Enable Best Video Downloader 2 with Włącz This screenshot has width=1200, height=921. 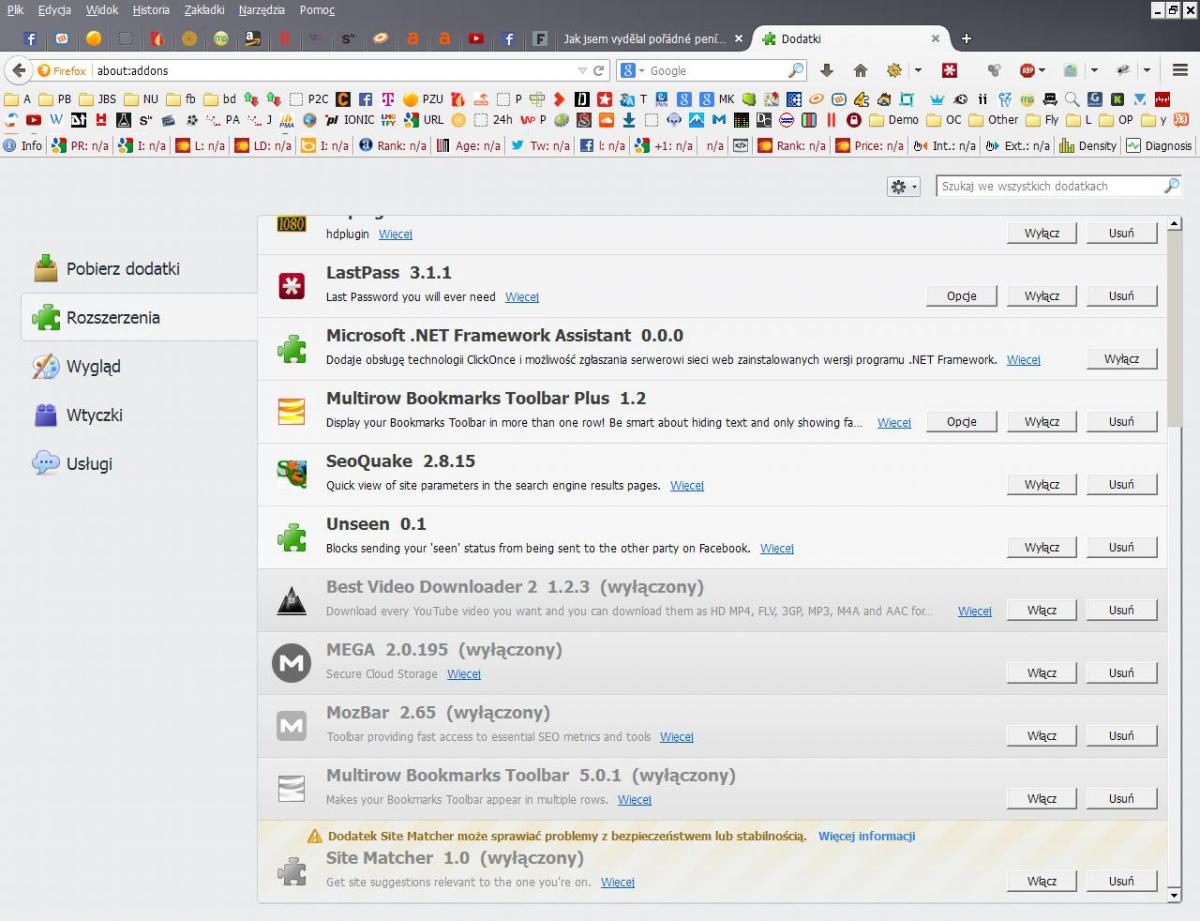[x=1042, y=610]
